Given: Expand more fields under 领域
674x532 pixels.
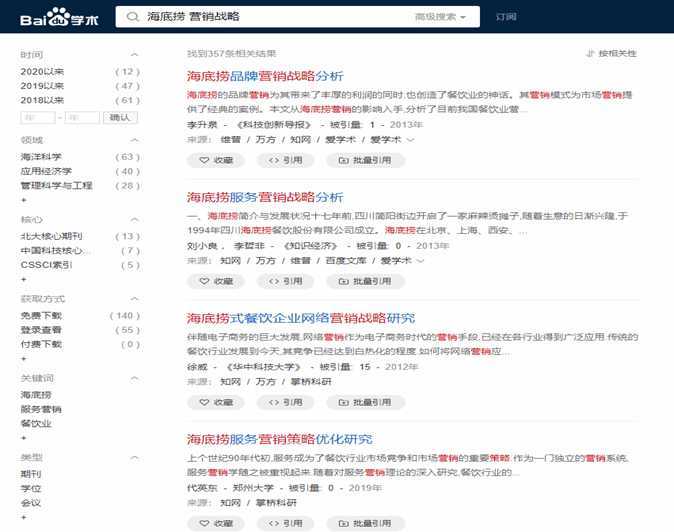Looking at the screenshot, I should click(24, 200).
